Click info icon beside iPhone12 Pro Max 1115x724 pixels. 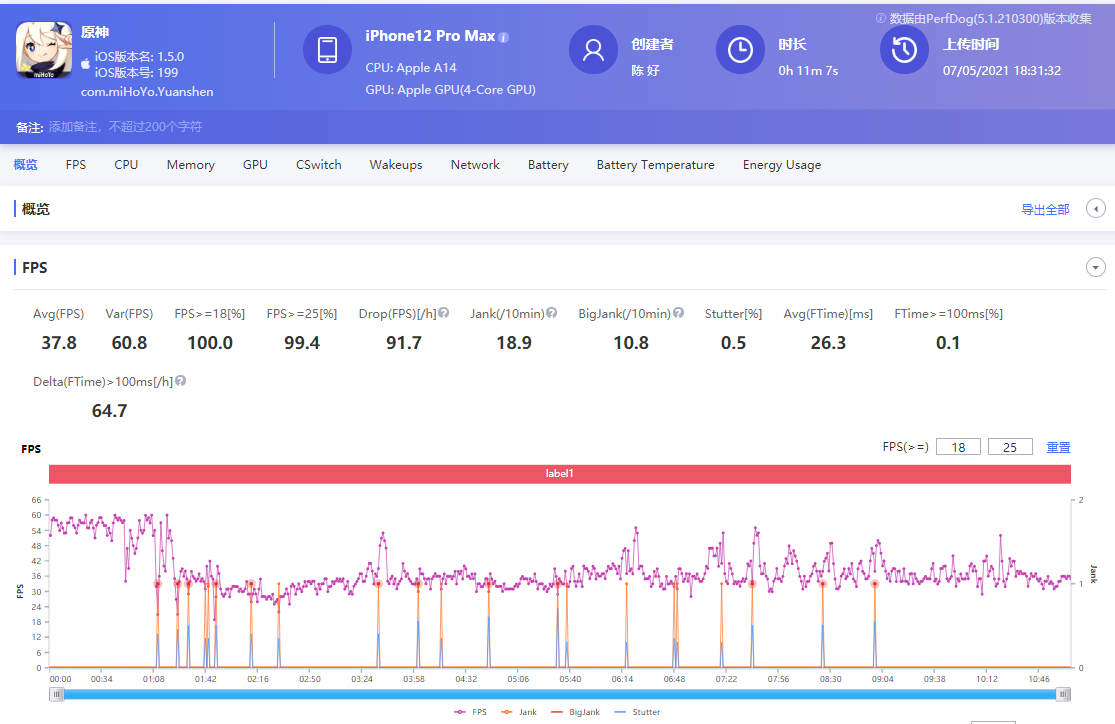tap(503, 38)
